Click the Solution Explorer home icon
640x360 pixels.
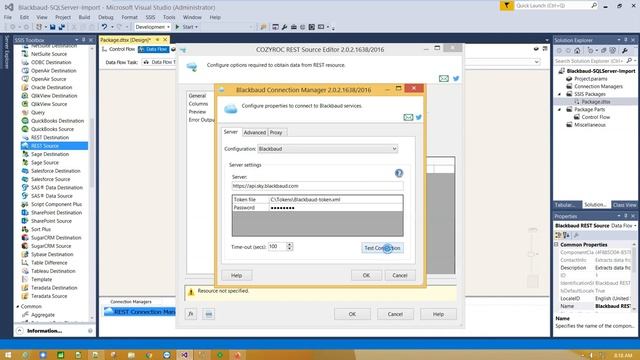tap(577, 51)
